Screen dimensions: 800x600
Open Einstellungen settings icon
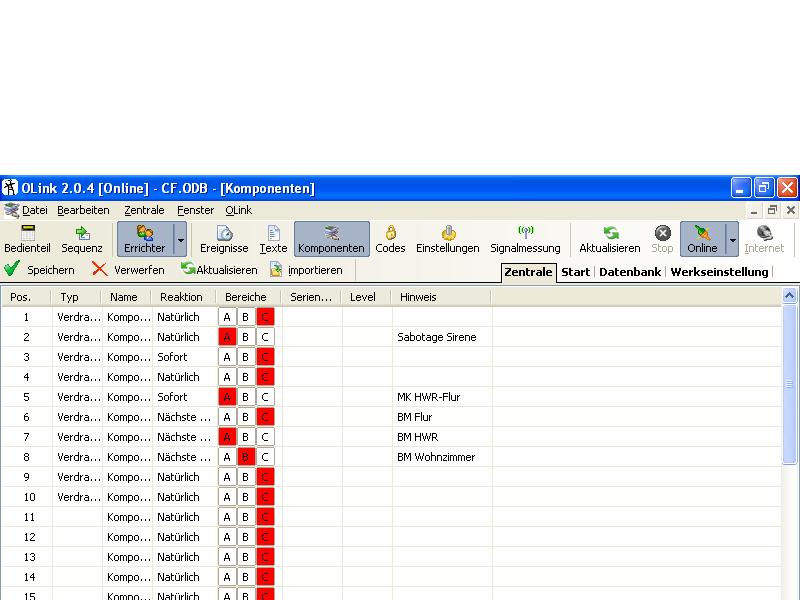(x=448, y=239)
